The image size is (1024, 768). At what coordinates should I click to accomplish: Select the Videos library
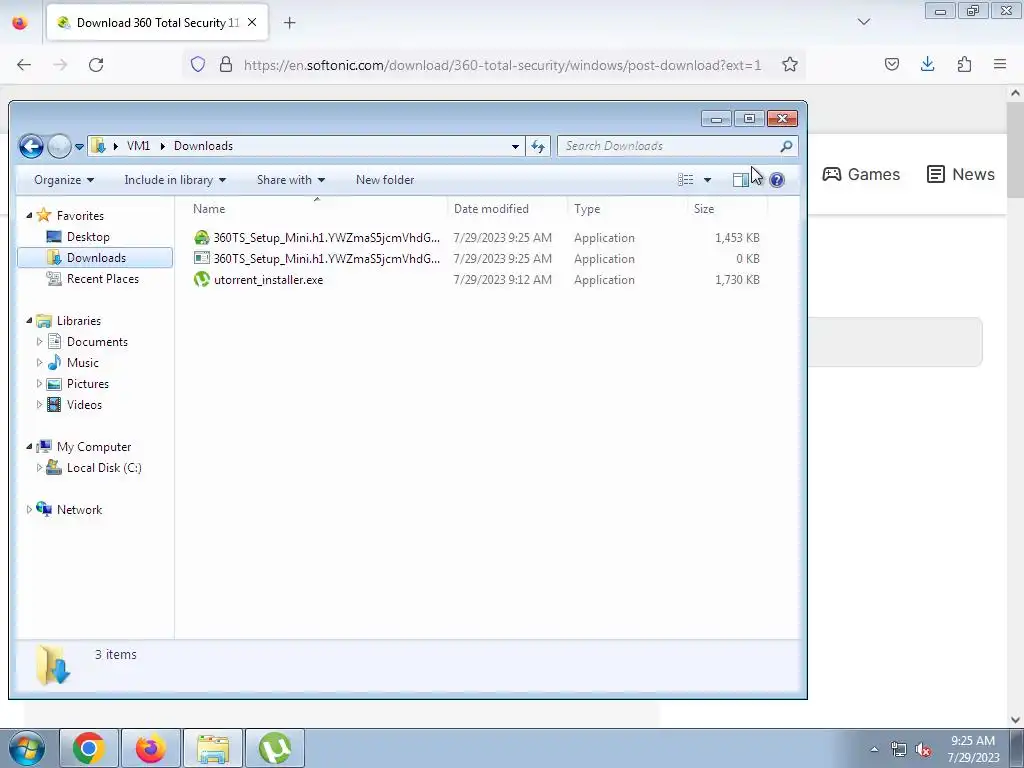click(x=84, y=404)
